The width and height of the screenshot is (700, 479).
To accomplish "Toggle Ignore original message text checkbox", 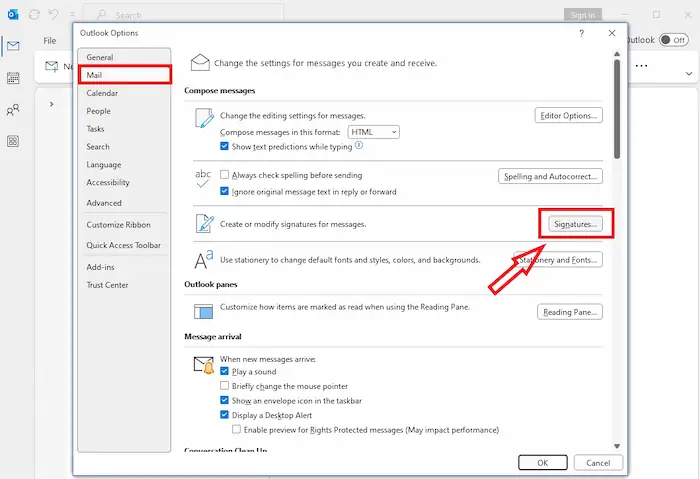I will click(x=225, y=191).
